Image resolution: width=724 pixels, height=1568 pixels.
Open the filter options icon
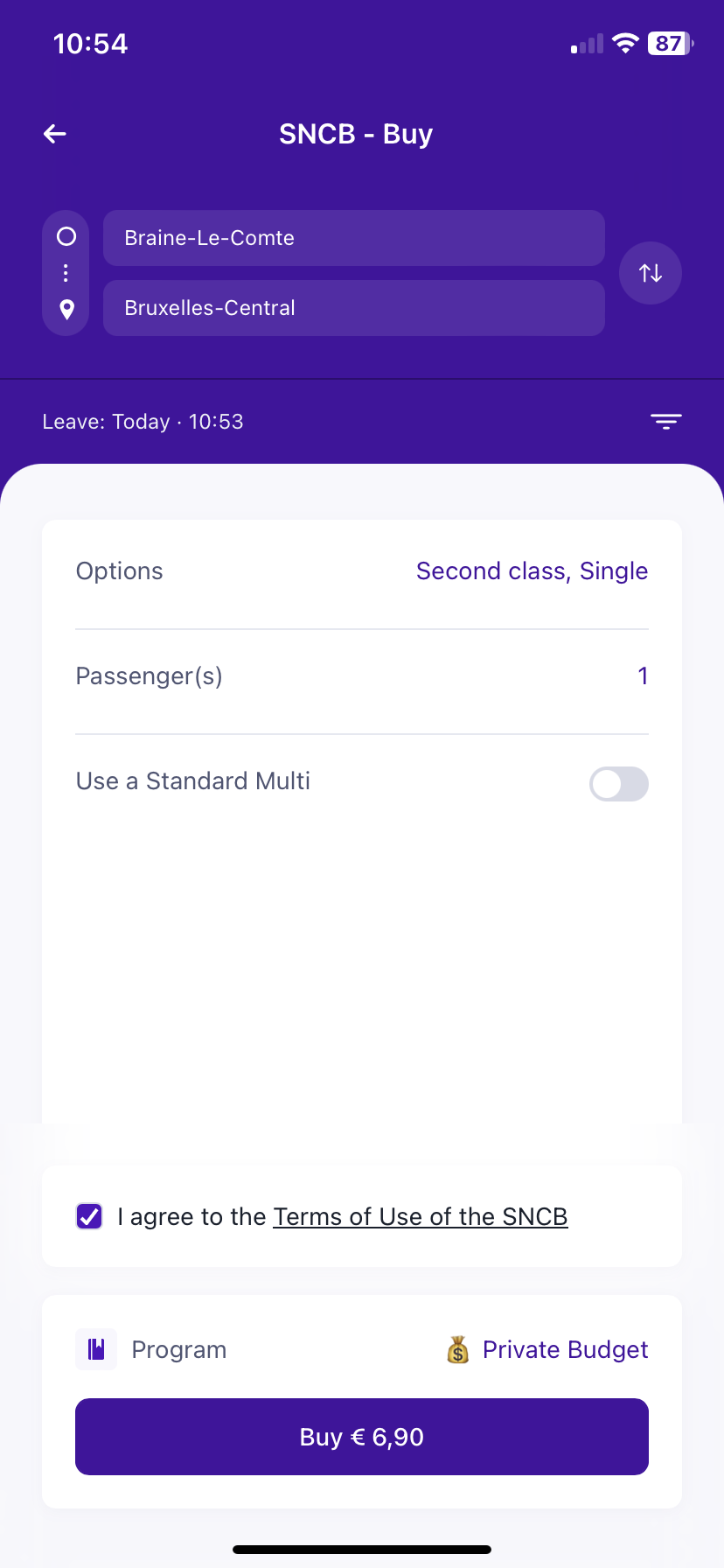pyautogui.click(x=665, y=422)
